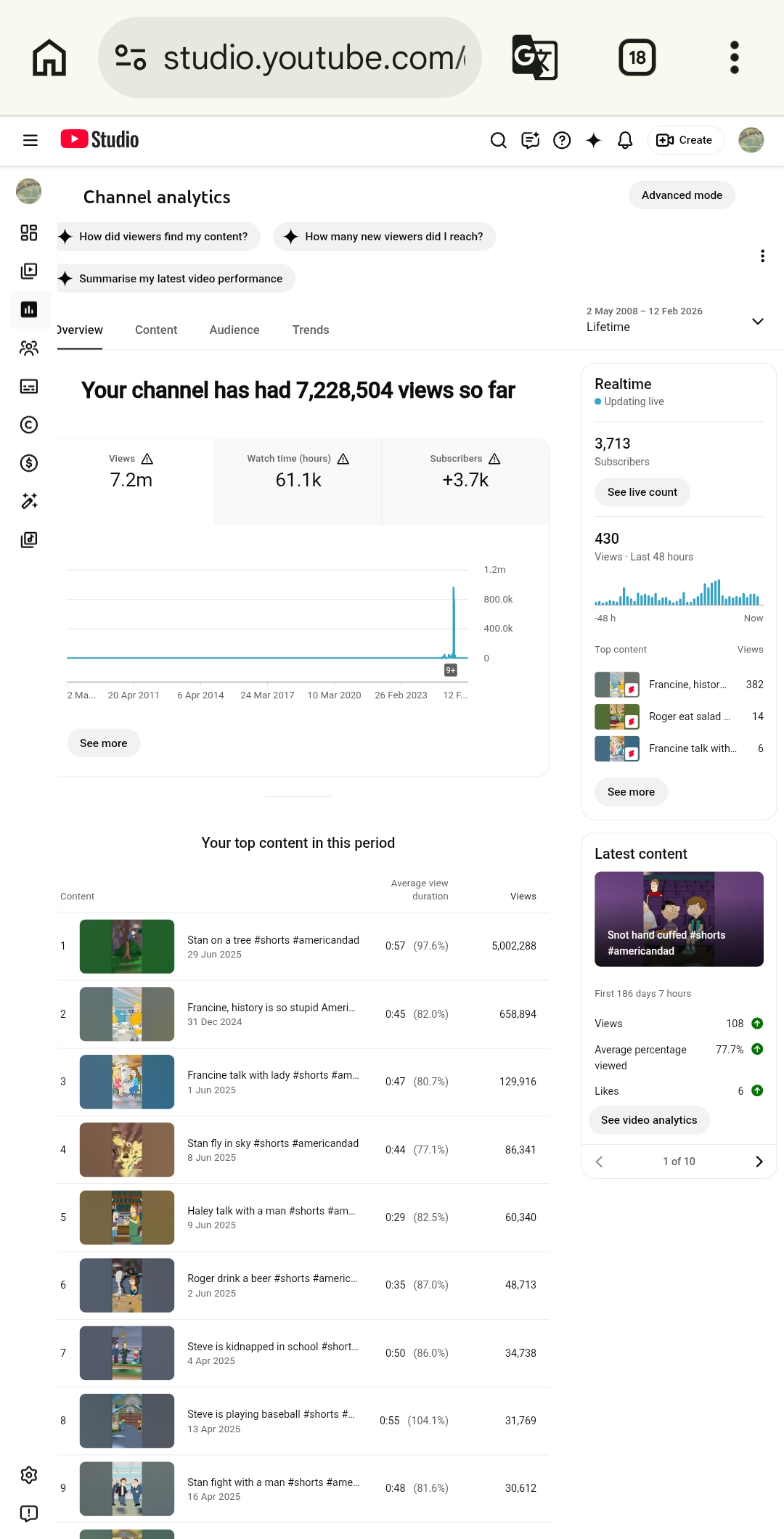Open the browser three-dot menu
The width and height of the screenshot is (784, 1539).
735,57
